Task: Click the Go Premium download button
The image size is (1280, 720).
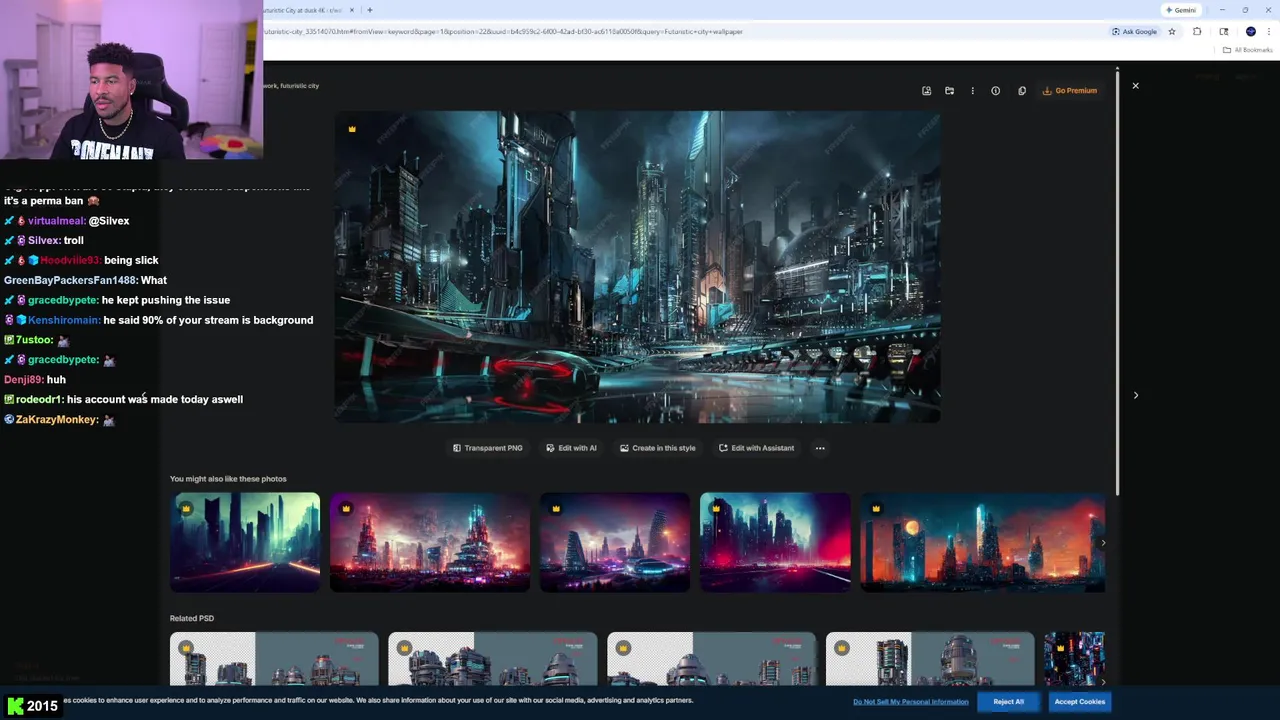Action: [x=1070, y=91]
